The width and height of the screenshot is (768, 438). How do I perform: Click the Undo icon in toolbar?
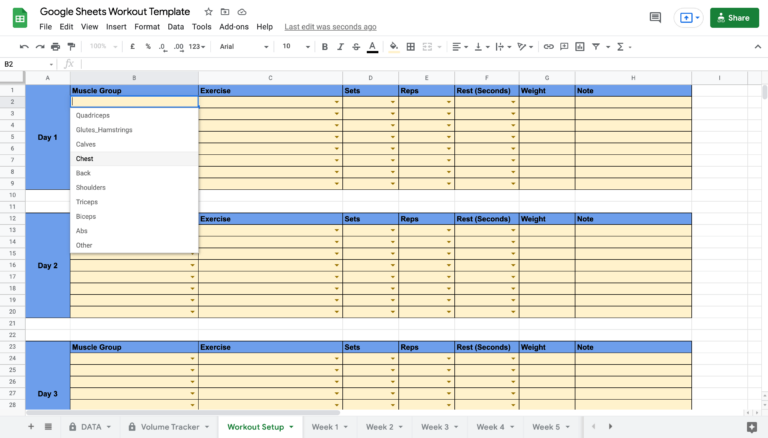(x=24, y=47)
